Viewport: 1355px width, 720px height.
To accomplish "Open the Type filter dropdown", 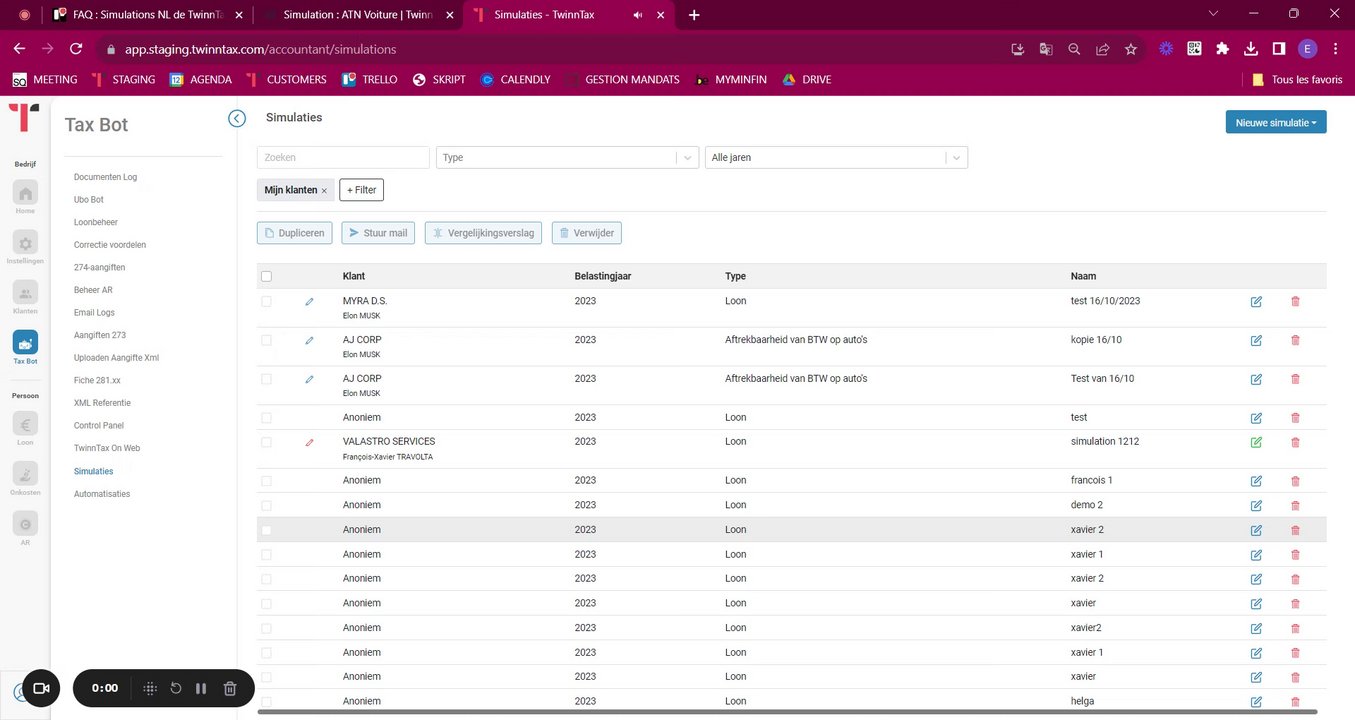I will 567,157.
